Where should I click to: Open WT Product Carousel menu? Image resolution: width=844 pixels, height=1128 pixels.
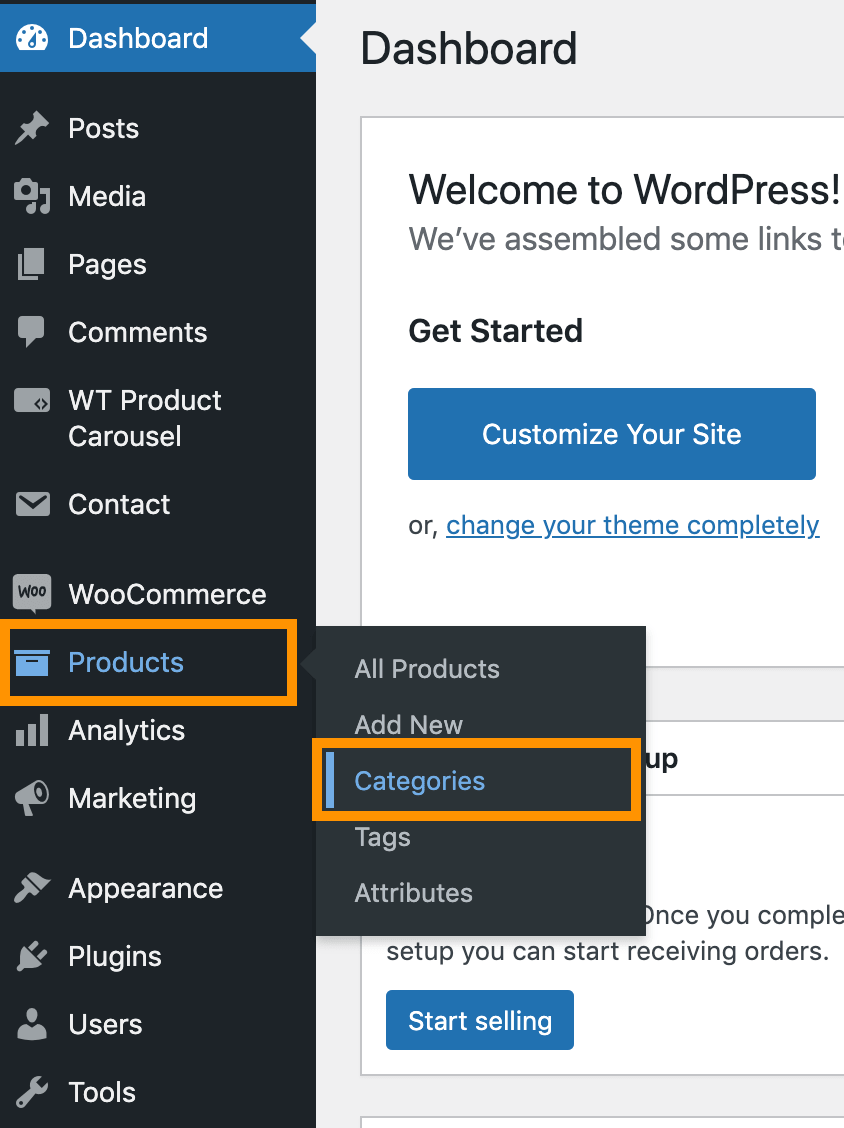coord(158,418)
